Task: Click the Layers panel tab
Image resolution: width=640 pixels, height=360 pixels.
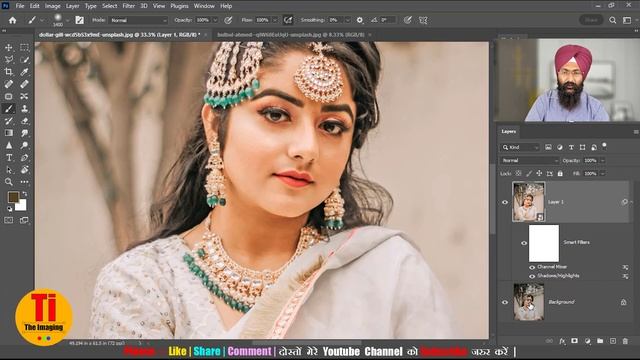Action: 509,131
